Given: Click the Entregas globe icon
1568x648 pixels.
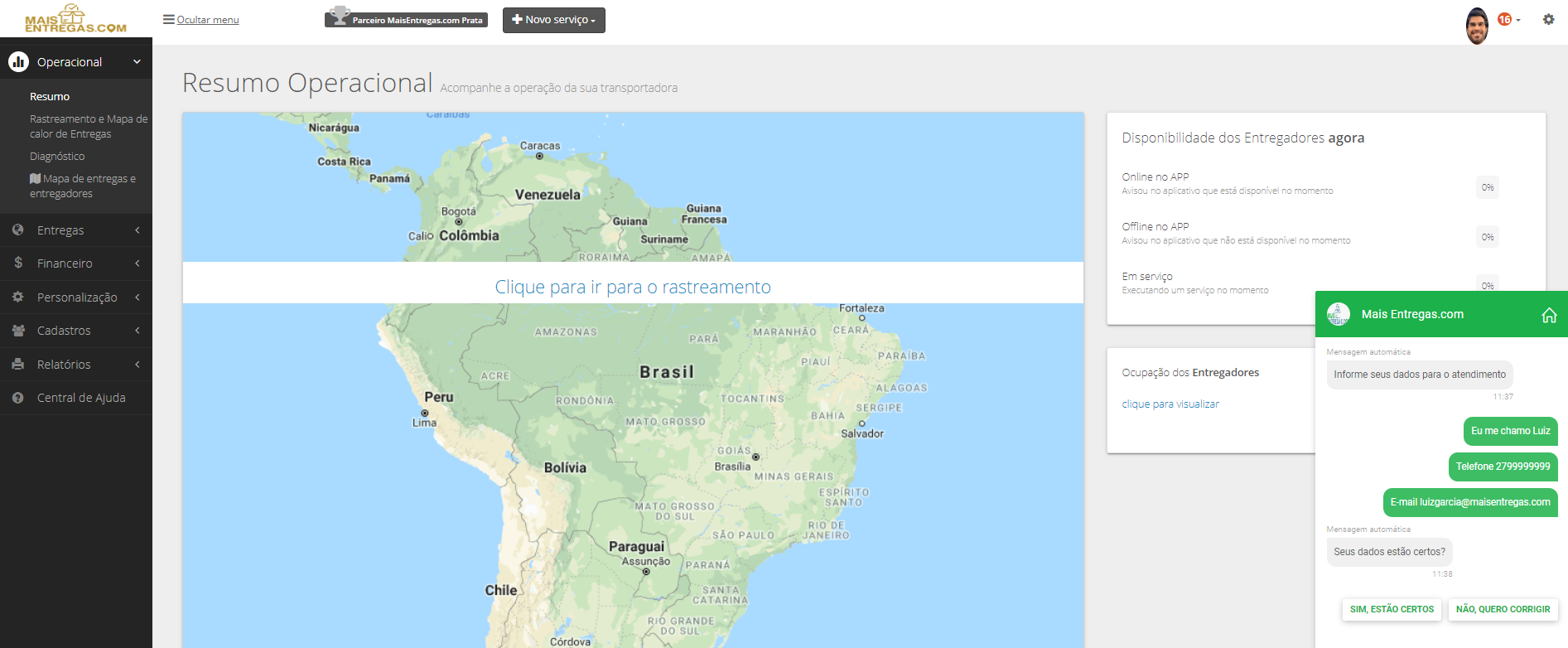Looking at the screenshot, I should coord(18,230).
